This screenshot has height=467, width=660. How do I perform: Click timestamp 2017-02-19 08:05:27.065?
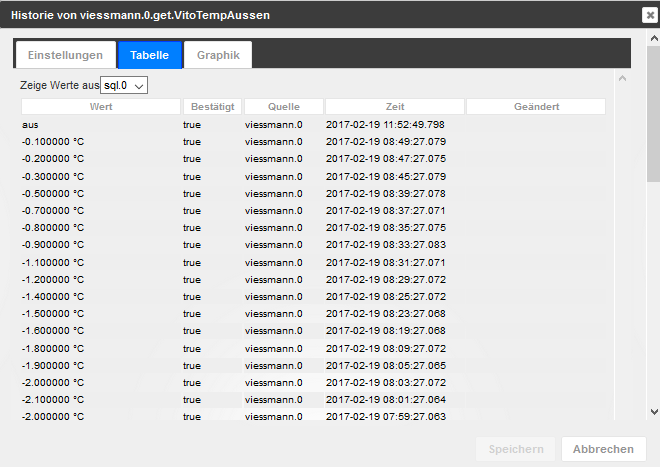click(x=386, y=366)
